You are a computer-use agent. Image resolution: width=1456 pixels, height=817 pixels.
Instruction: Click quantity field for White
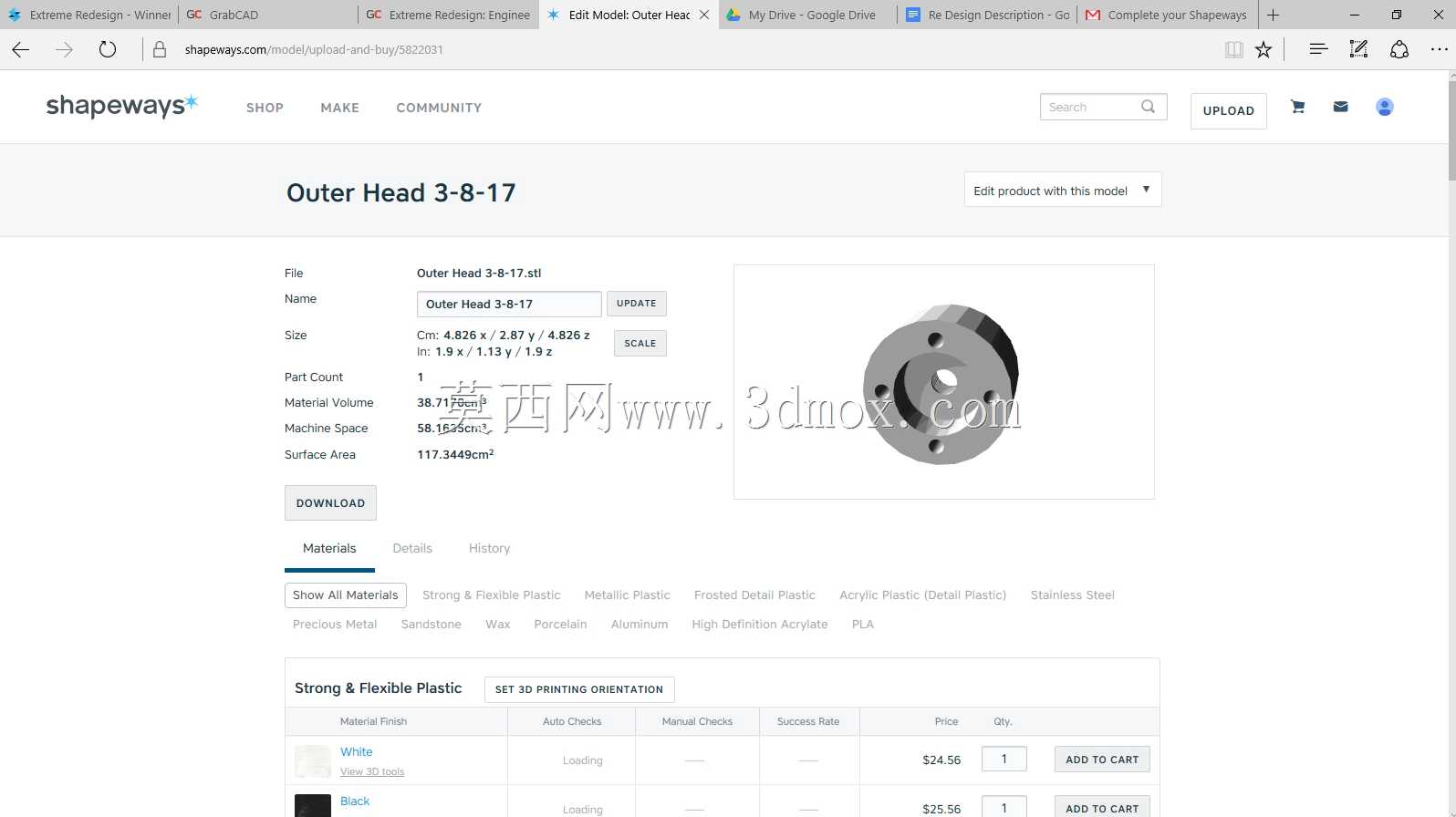(1004, 759)
